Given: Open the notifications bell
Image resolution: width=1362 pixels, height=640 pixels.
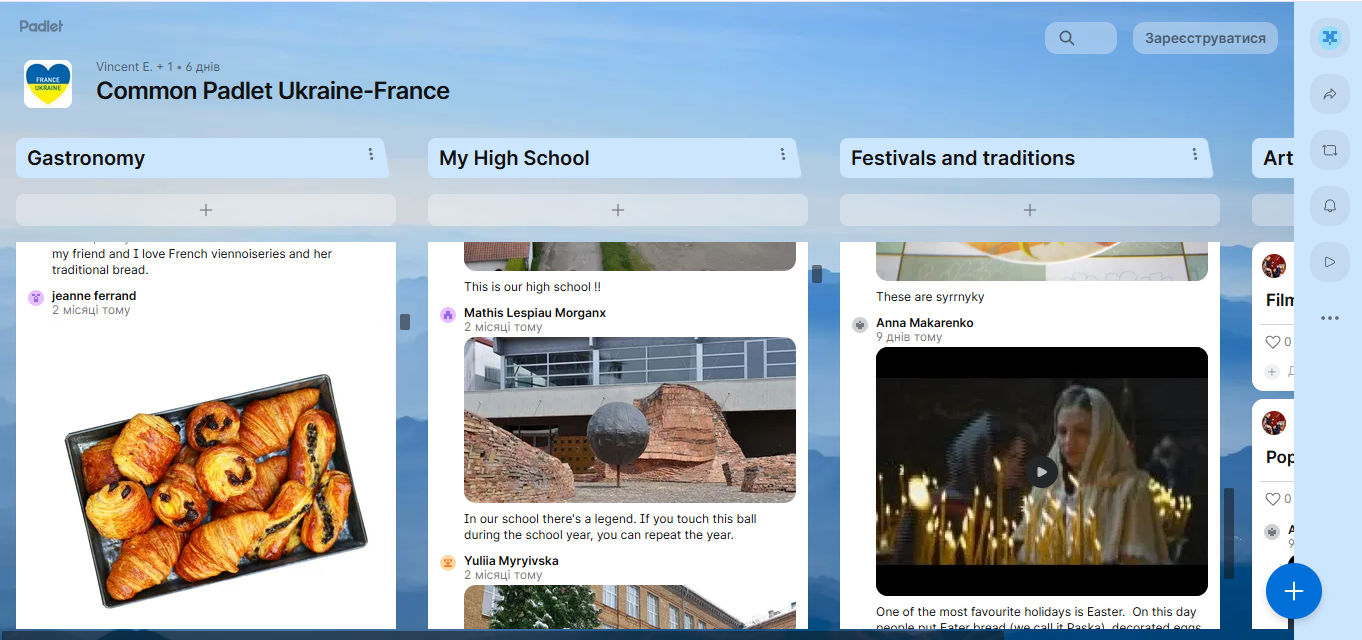Looking at the screenshot, I should coord(1329,206).
